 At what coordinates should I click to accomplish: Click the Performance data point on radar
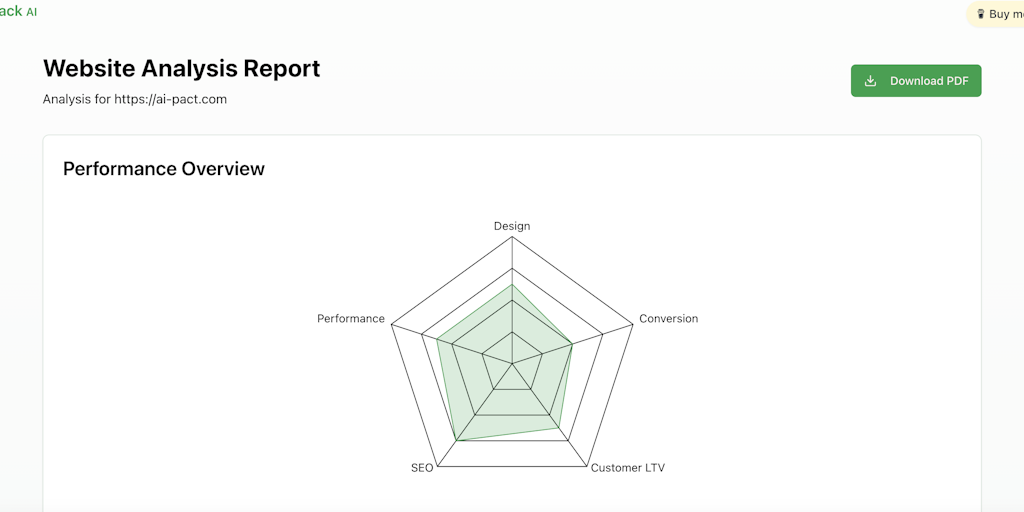click(437, 339)
